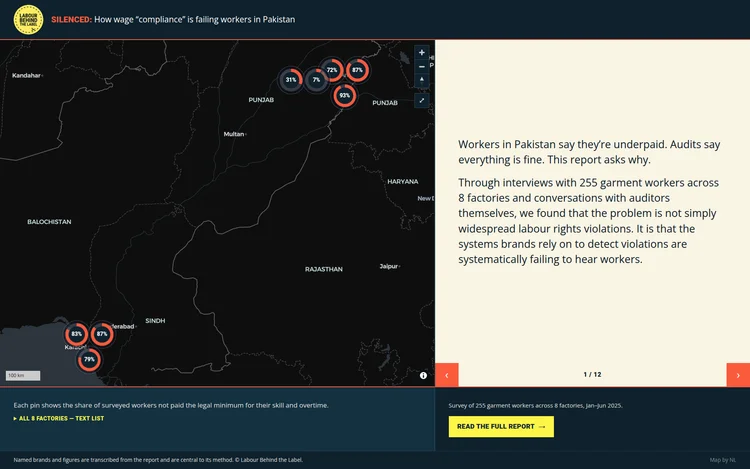Click the PUNJAB label below the 93% pin
The height and width of the screenshot is (469, 750).
[x=385, y=103]
